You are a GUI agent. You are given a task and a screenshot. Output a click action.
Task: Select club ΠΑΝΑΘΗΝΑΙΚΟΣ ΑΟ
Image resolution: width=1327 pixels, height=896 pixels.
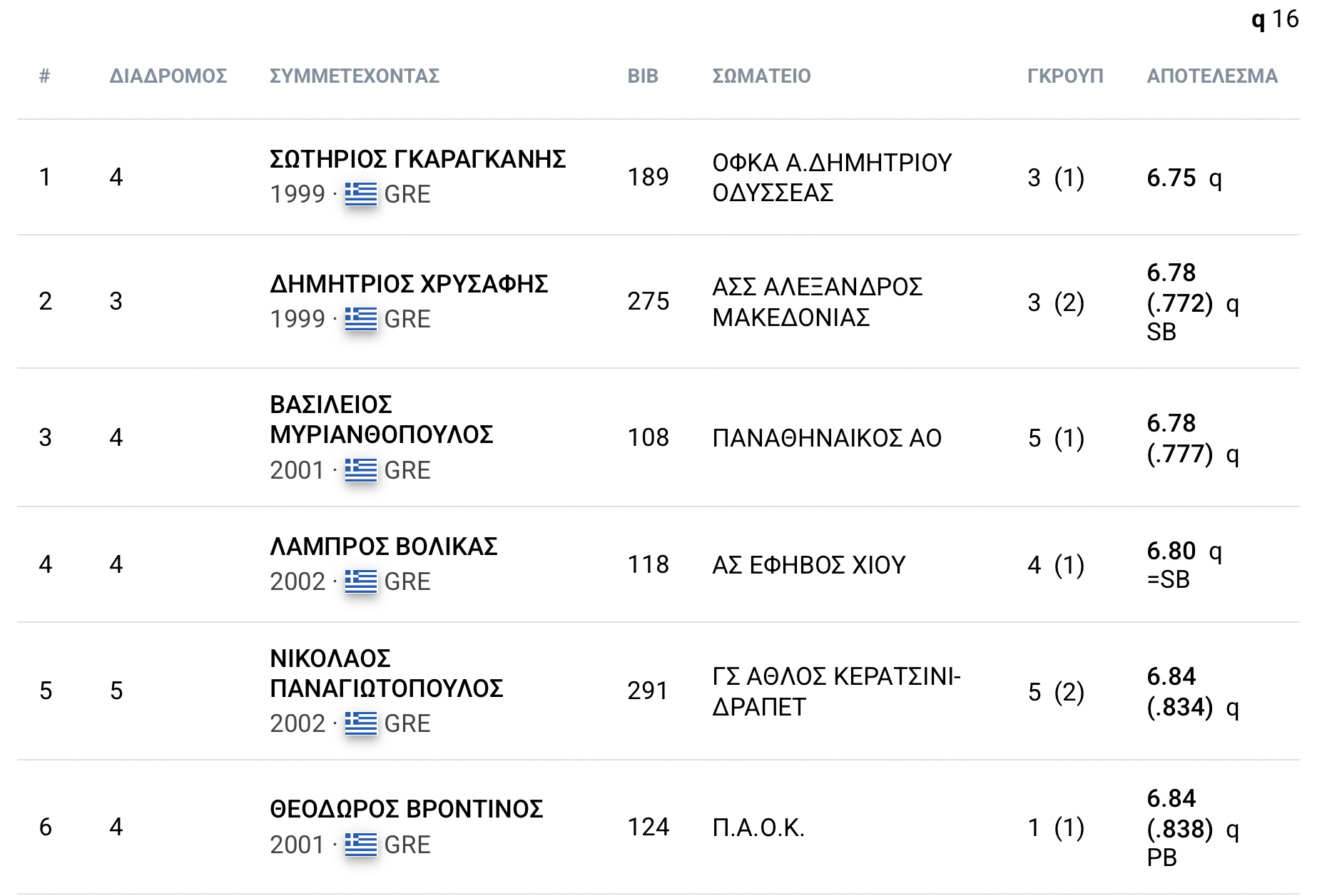click(827, 438)
